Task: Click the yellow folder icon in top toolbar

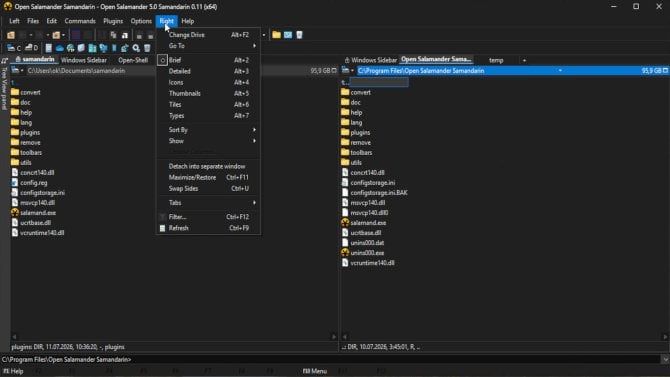Action: click(276, 35)
